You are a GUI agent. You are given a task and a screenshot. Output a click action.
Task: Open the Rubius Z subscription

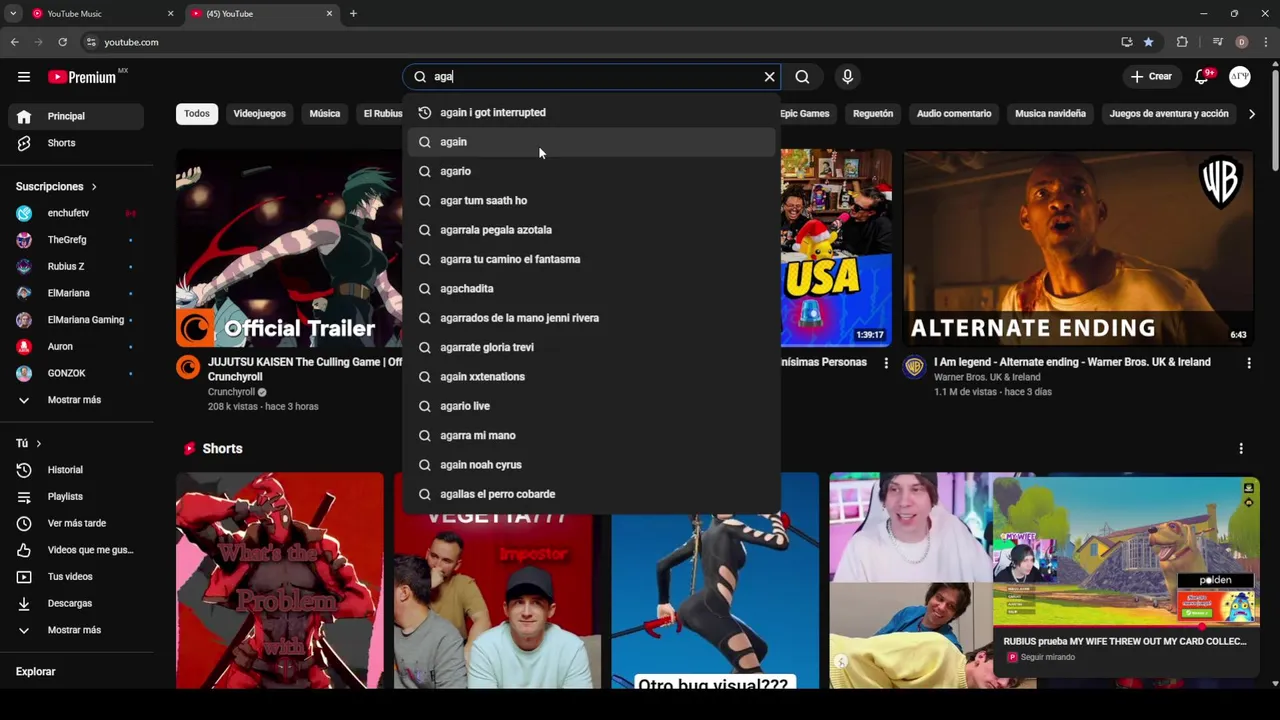(x=76, y=267)
